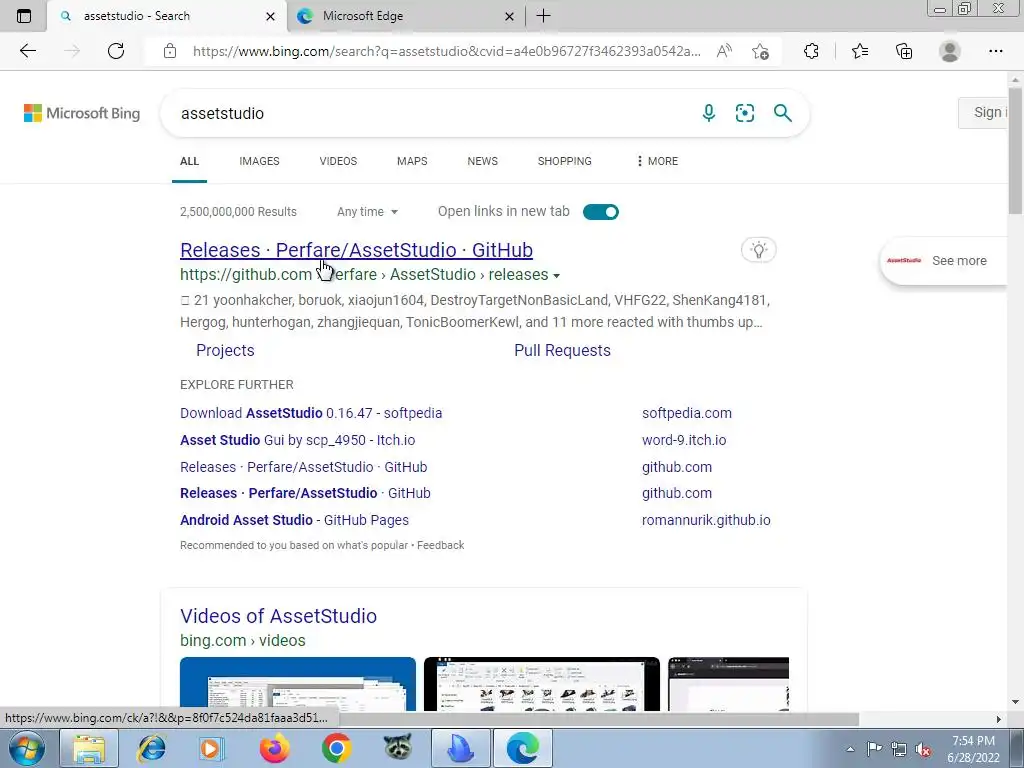The image size is (1024, 768).
Task: Click the magnifier search button
Action: tap(782, 113)
